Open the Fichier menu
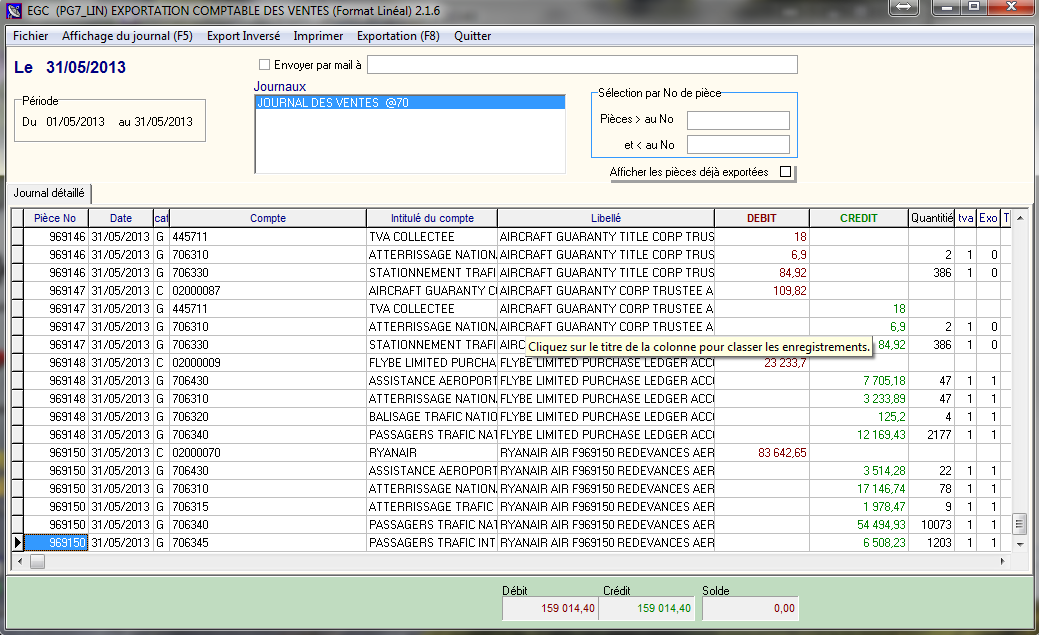Viewport: 1039px width, 635px height. (x=30, y=36)
